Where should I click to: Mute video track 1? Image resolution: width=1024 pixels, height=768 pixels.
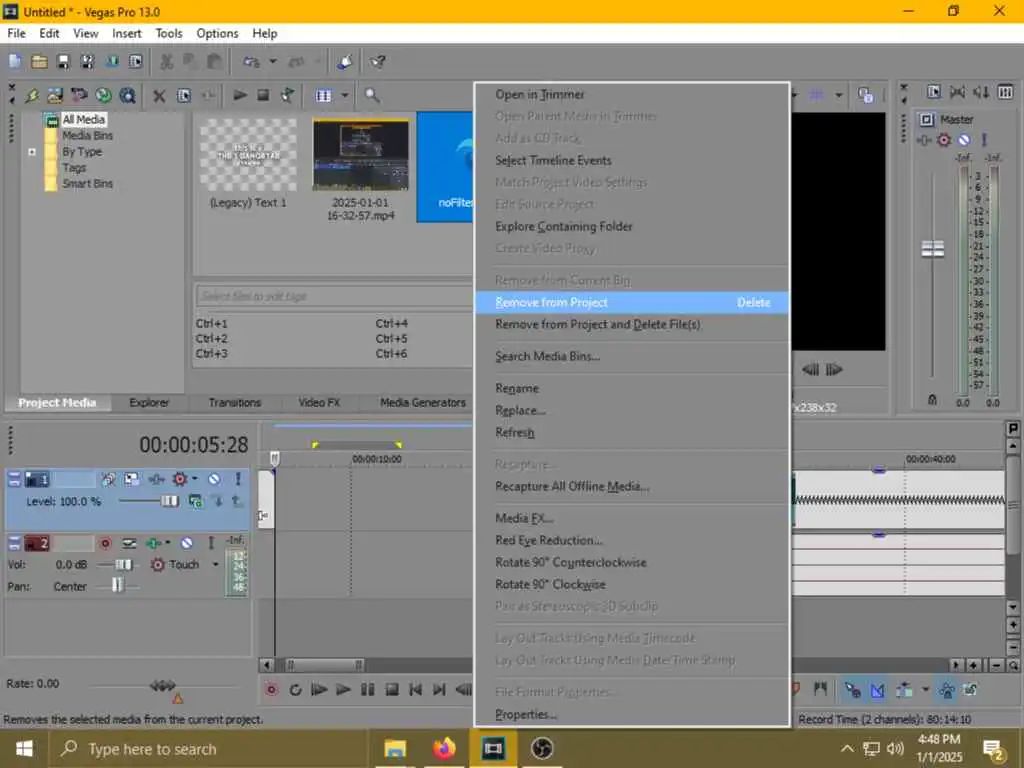[x=214, y=479]
